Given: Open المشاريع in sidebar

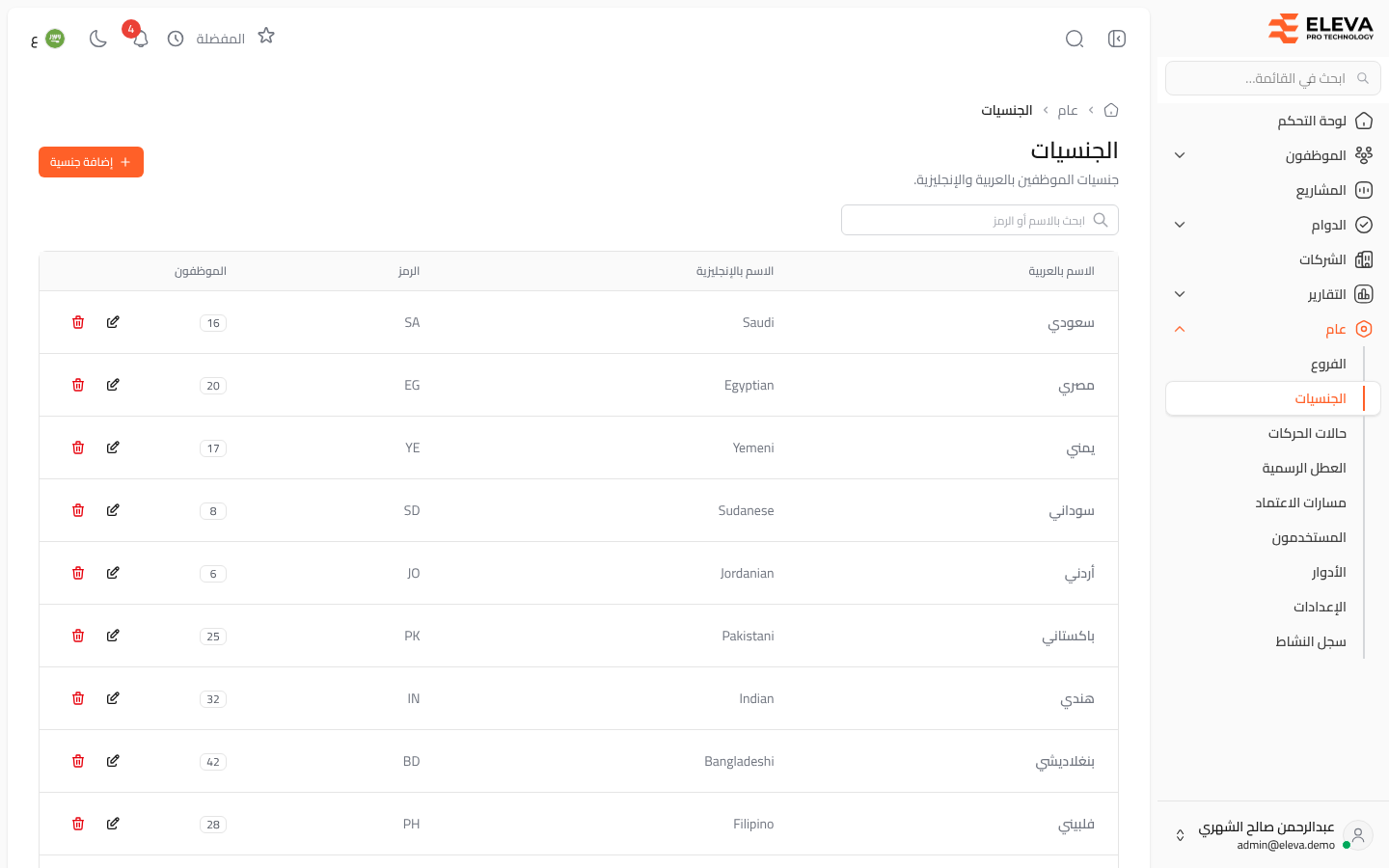Looking at the screenshot, I should coord(1273,190).
